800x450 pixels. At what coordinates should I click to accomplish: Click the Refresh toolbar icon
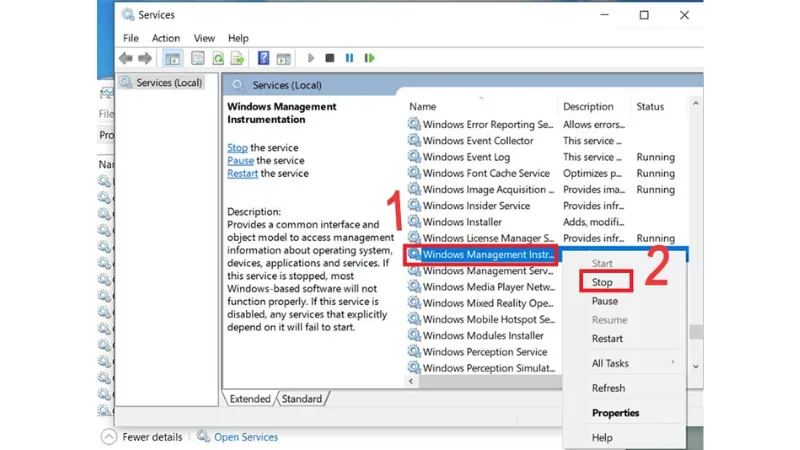(x=218, y=59)
